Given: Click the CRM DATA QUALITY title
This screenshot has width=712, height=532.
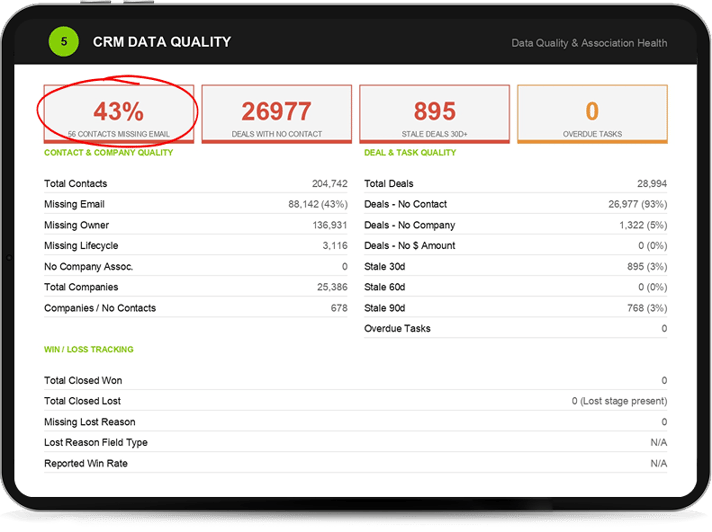Looking at the screenshot, I should click(162, 42).
